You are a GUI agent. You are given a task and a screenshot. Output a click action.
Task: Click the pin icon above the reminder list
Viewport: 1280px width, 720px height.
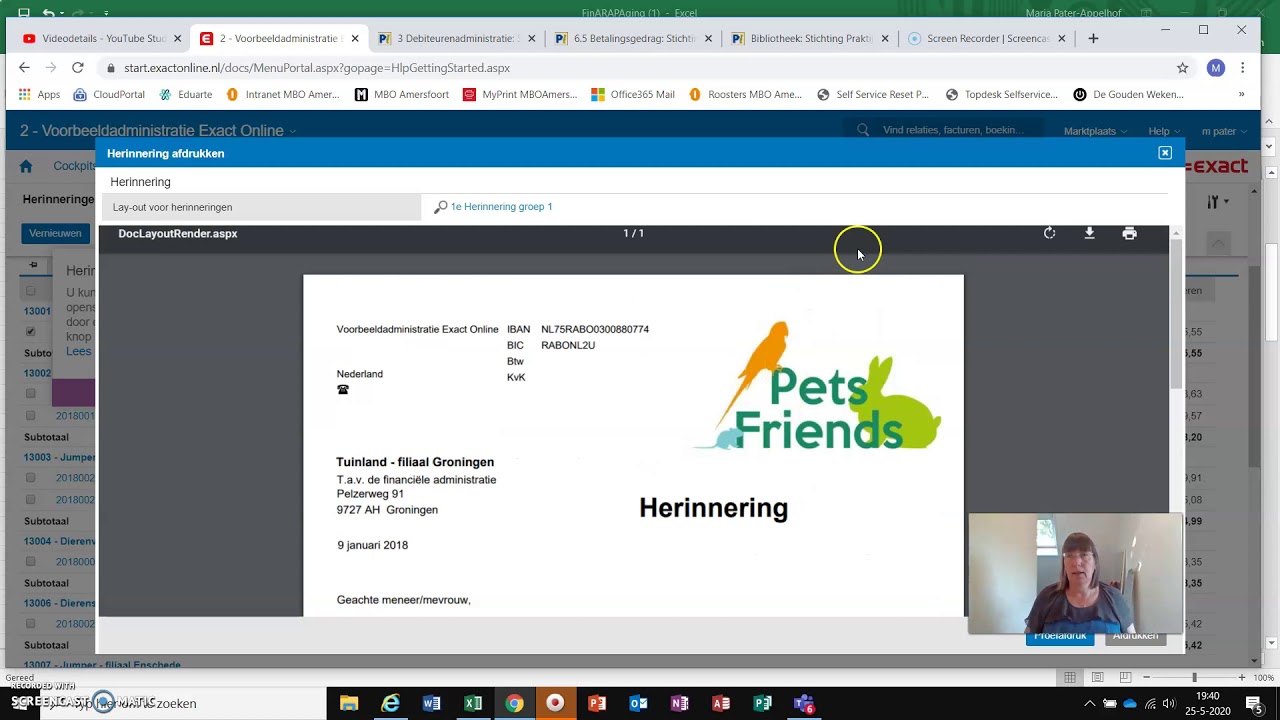click(33, 265)
